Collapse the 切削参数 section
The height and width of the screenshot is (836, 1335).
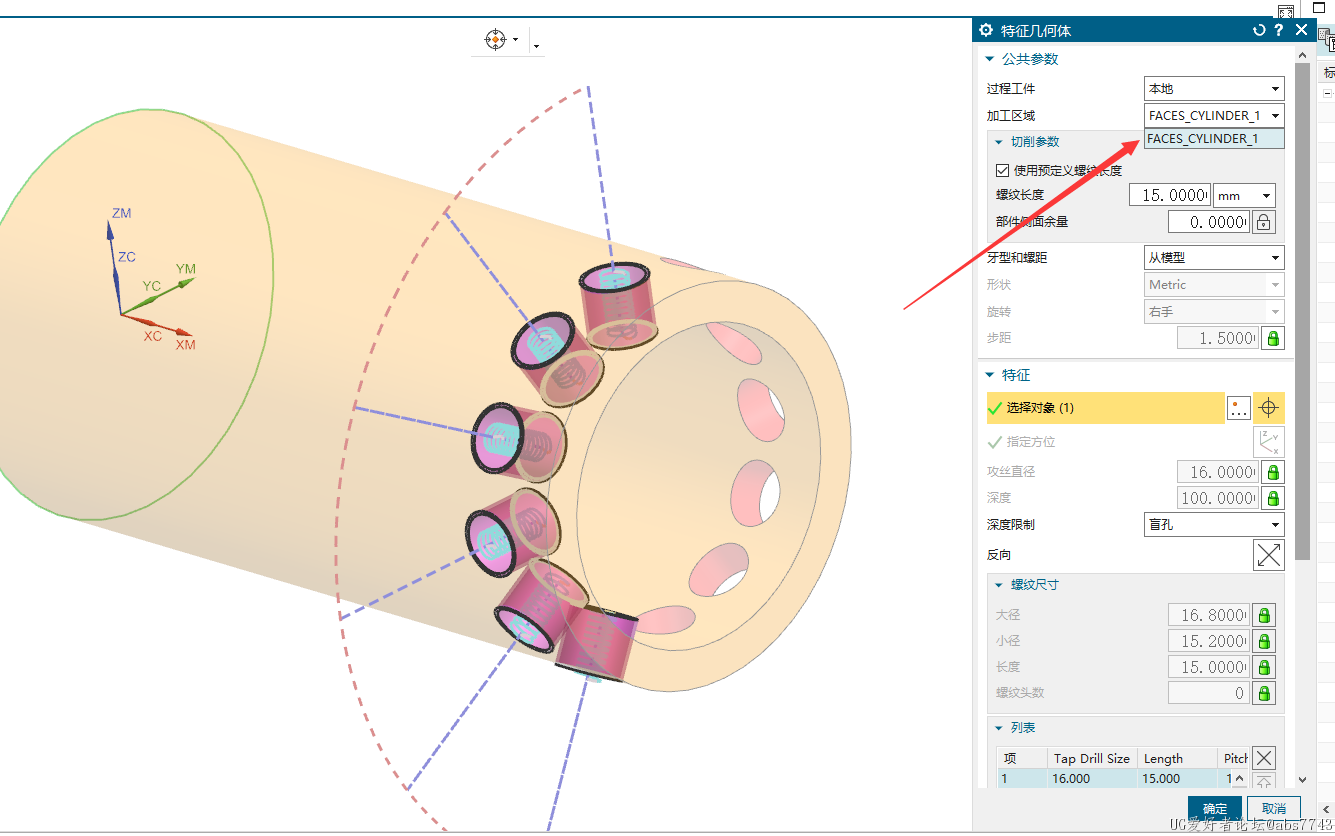tap(998, 142)
